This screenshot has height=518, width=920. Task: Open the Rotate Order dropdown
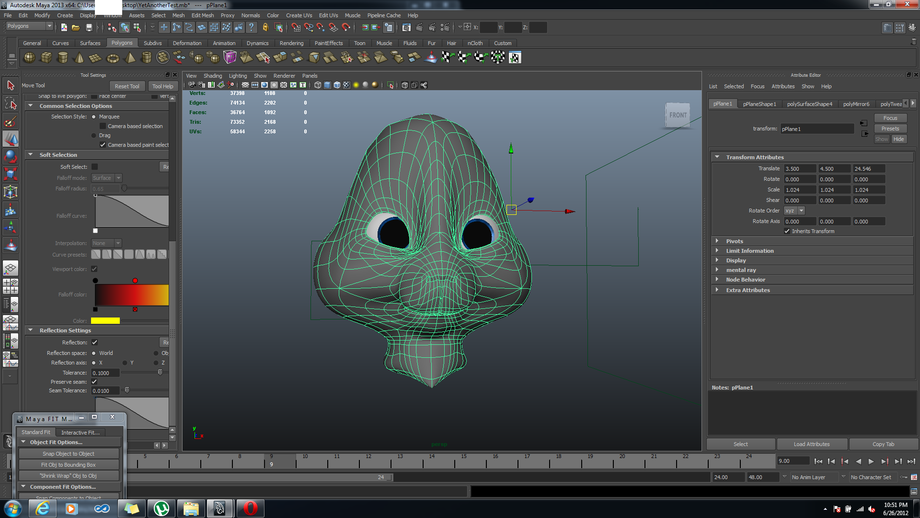(794, 211)
